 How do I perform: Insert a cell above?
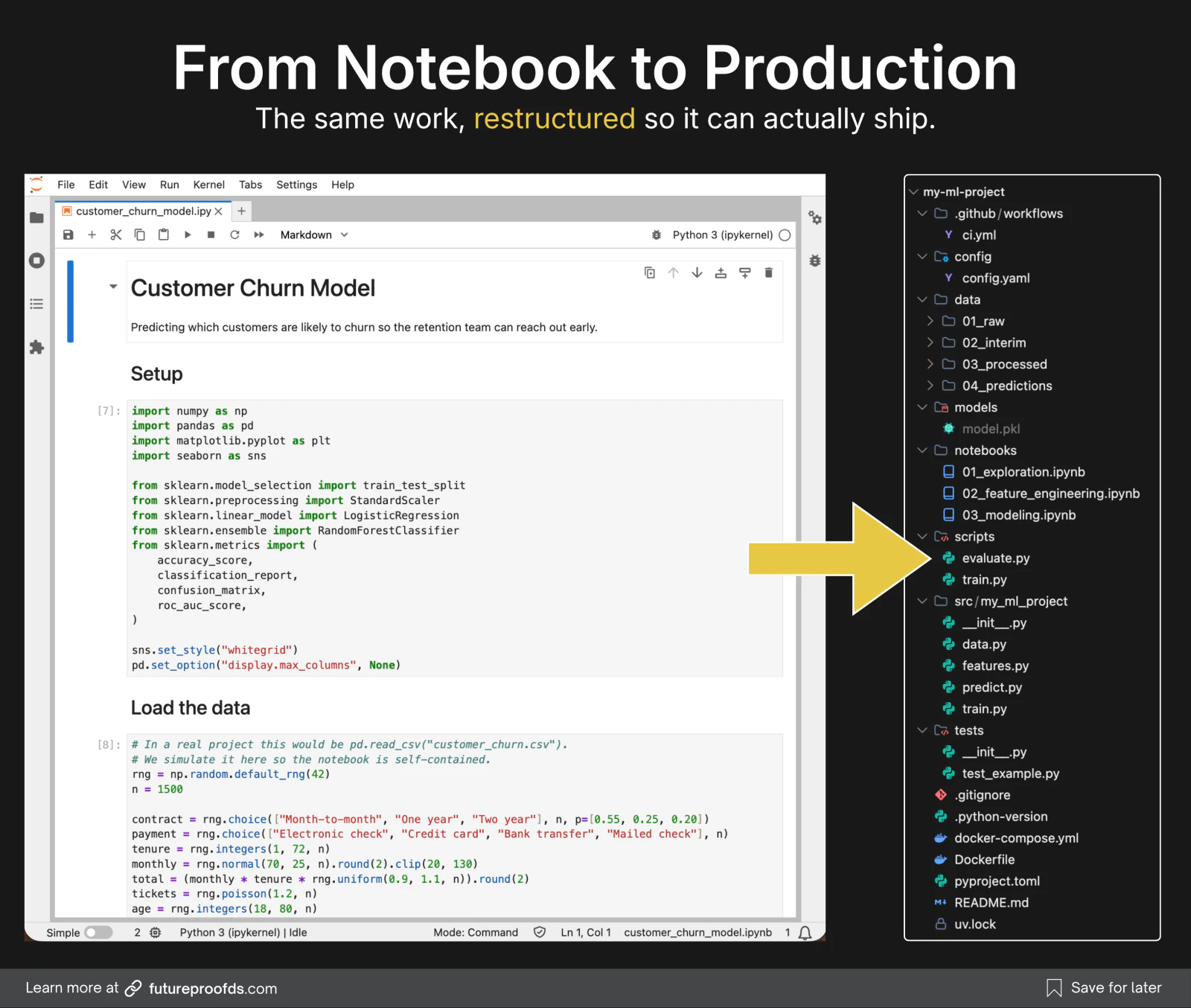coord(721,272)
